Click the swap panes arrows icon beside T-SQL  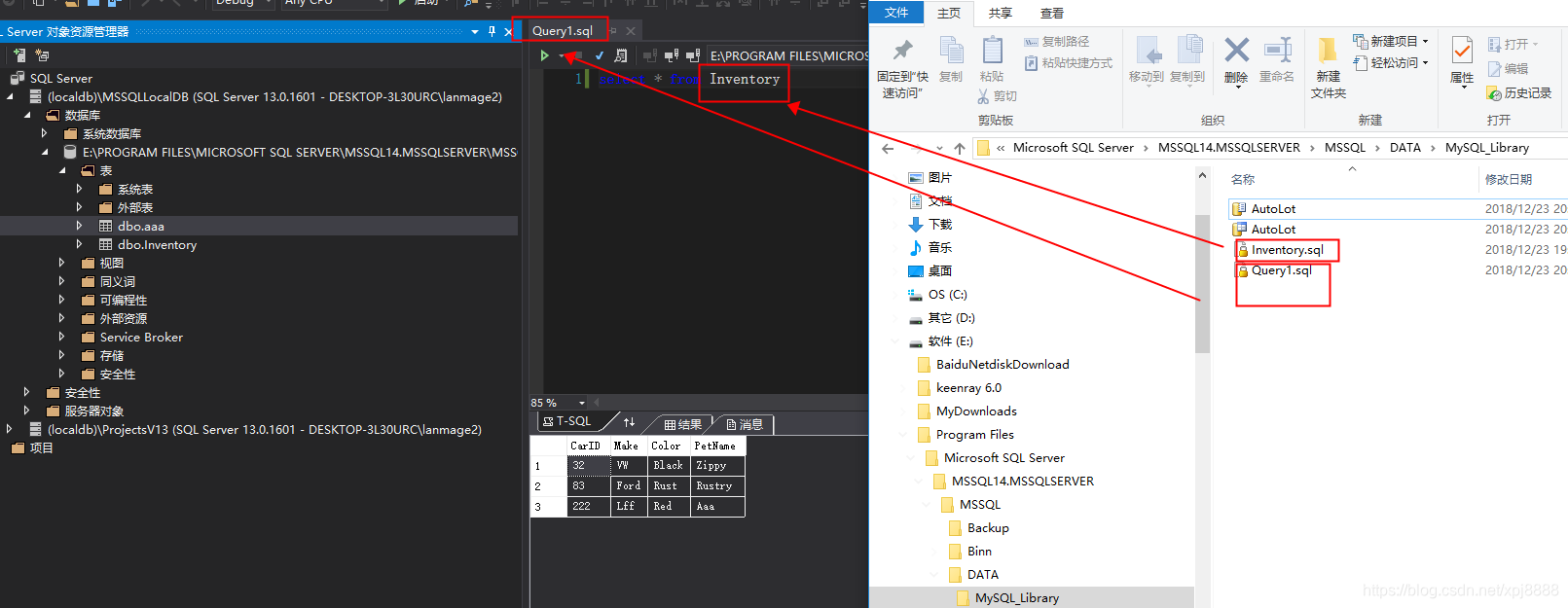pos(629,422)
